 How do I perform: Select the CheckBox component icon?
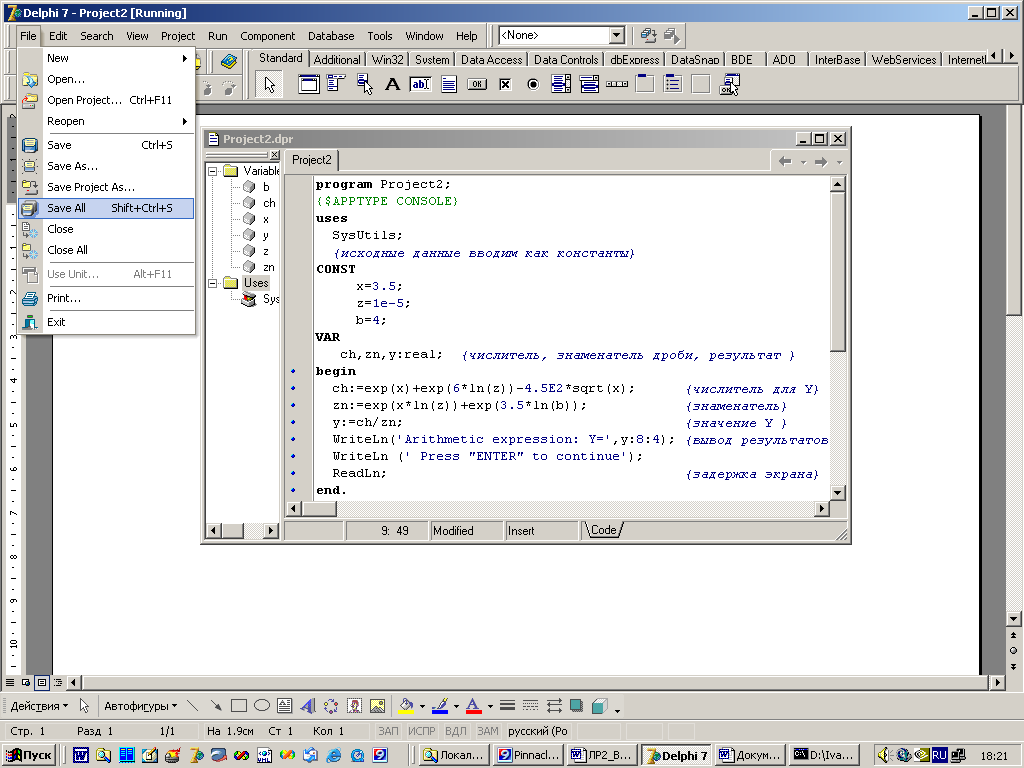coord(505,84)
